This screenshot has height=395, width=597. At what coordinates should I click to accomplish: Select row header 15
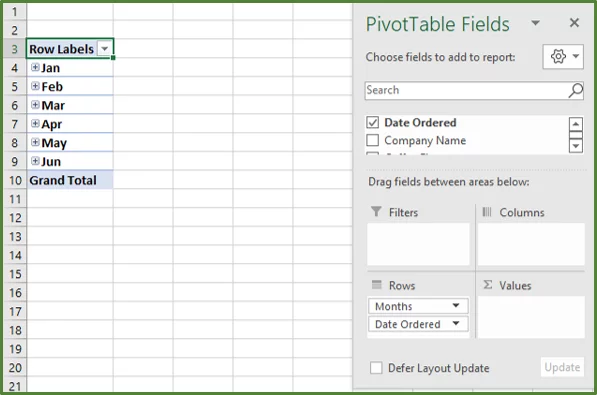pyautogui.click(x=14, y=274)
